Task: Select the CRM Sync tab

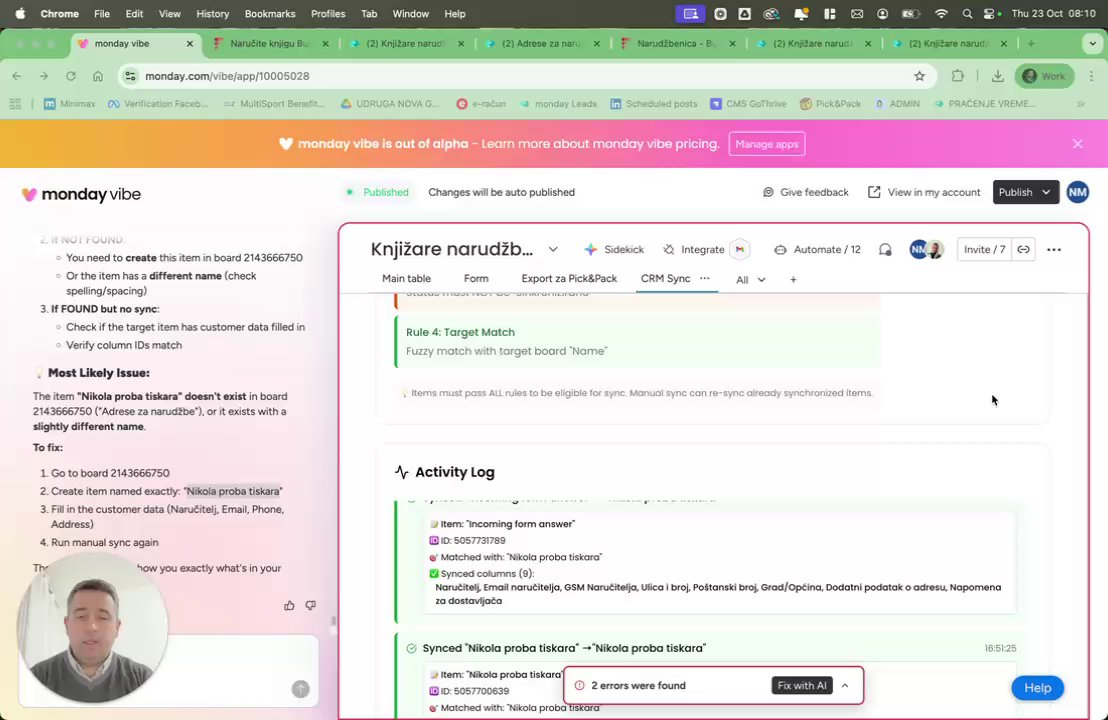Action: [x=666, y=278]
